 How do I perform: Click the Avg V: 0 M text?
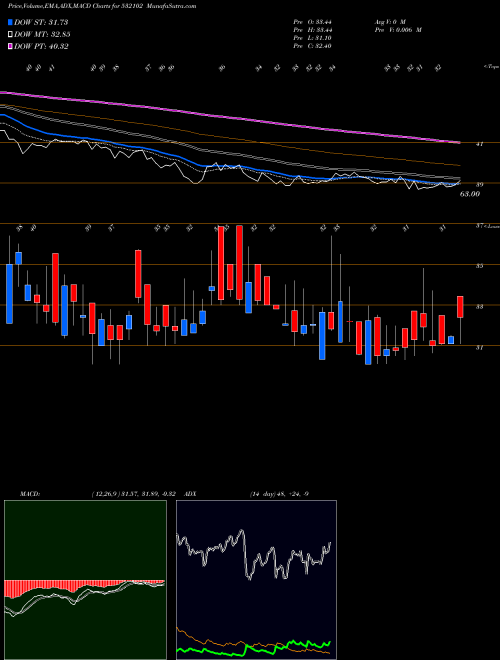pyautogui.click(x=390, y=22)
